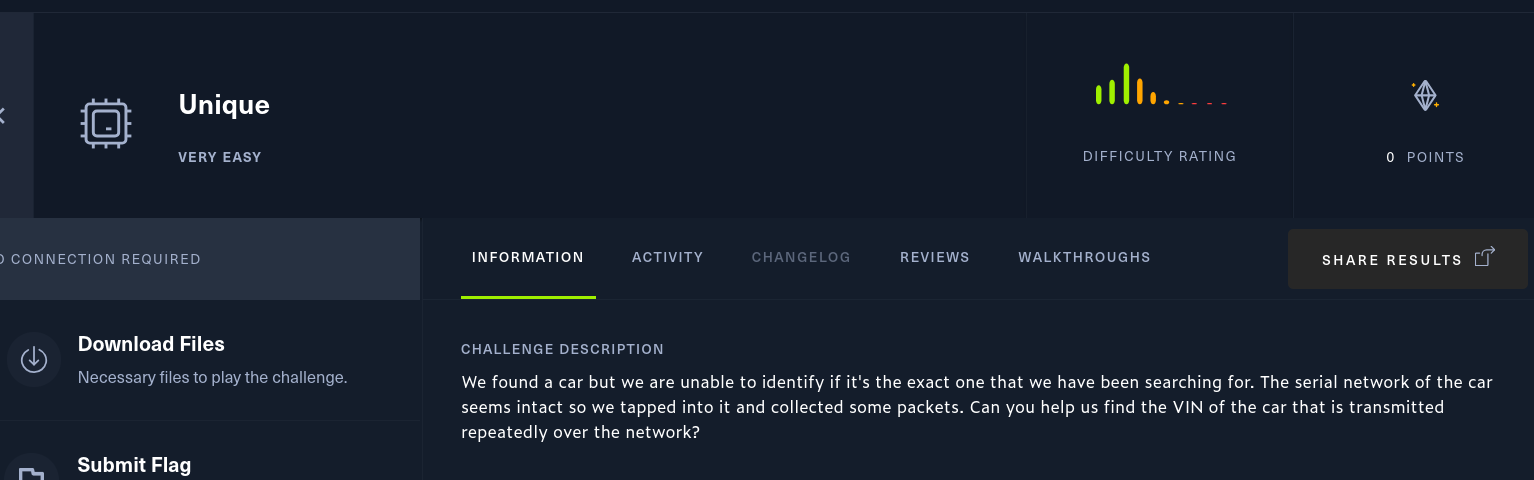
Task: Click the Unique challenge title
Action: pos(224,104)
